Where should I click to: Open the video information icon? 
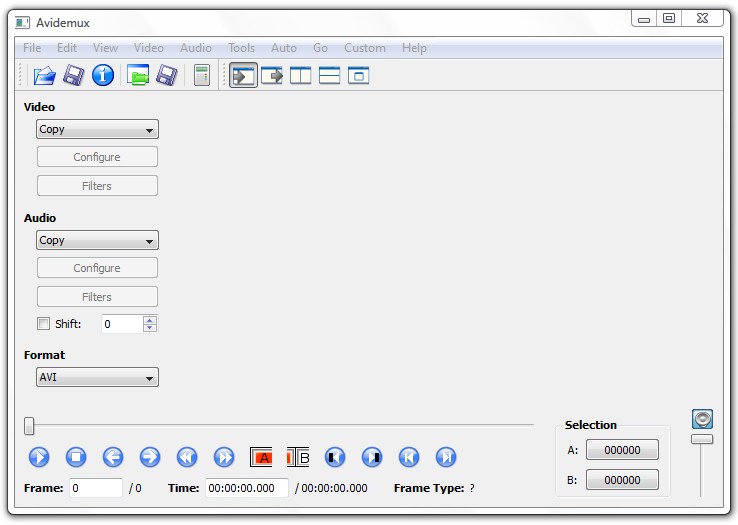pos(103,75)
